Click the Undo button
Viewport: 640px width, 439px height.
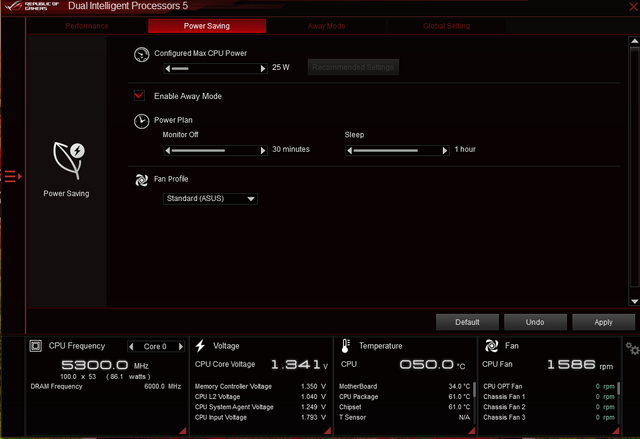(x=535, y=322)
